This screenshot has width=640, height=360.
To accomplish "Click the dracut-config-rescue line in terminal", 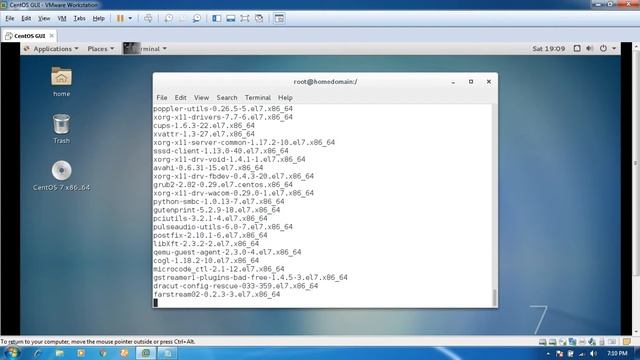I will click(236, 286).
